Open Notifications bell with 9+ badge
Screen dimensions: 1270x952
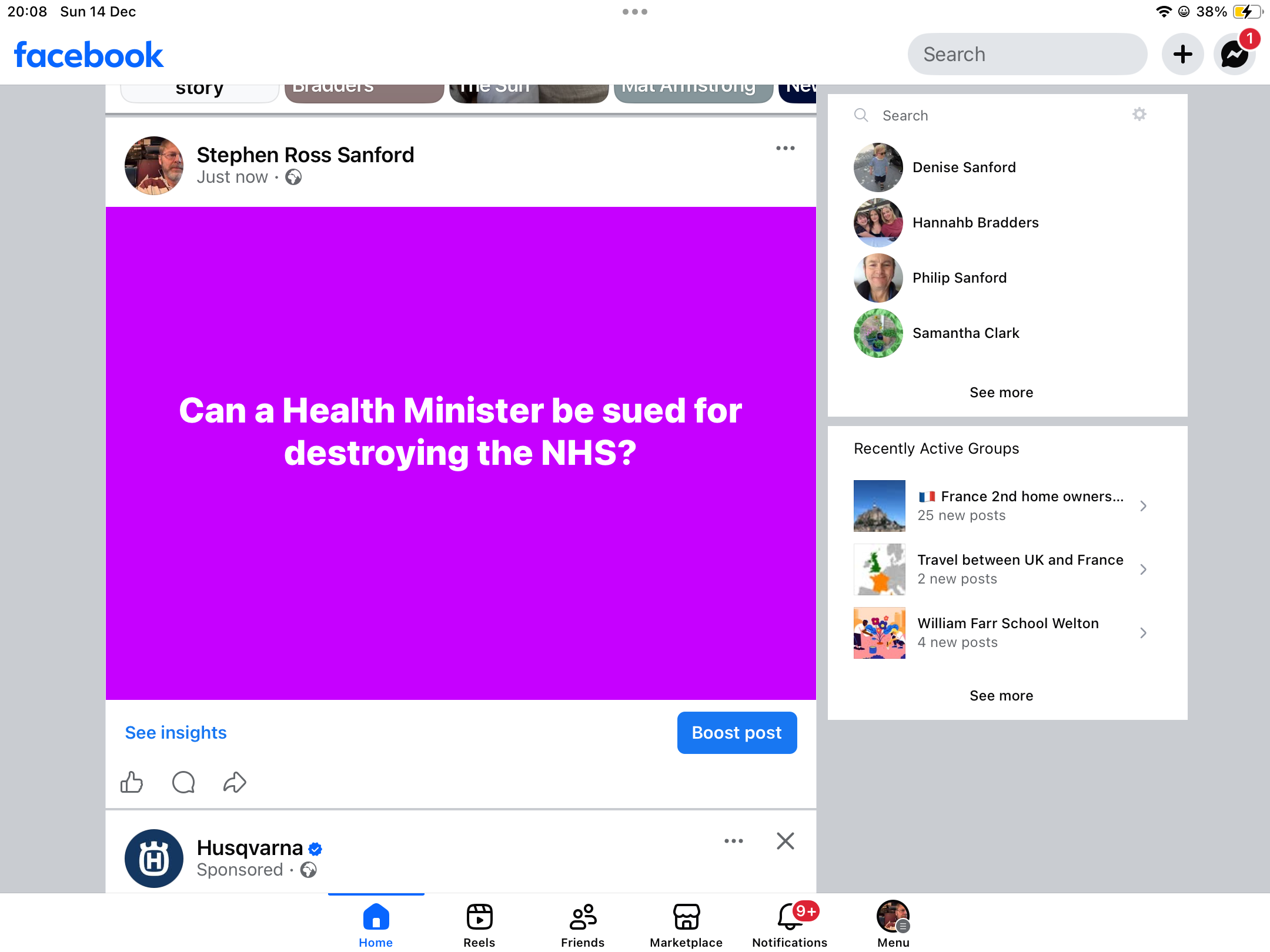tap(790, 925)
